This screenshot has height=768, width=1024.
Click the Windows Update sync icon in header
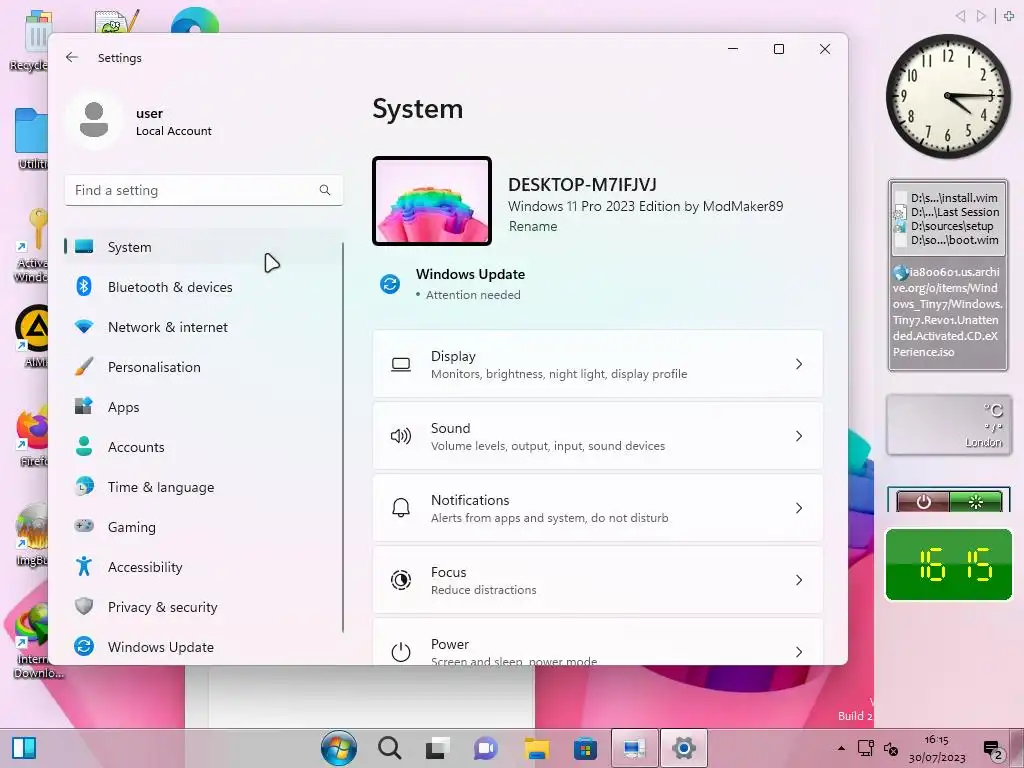[390, 284]
